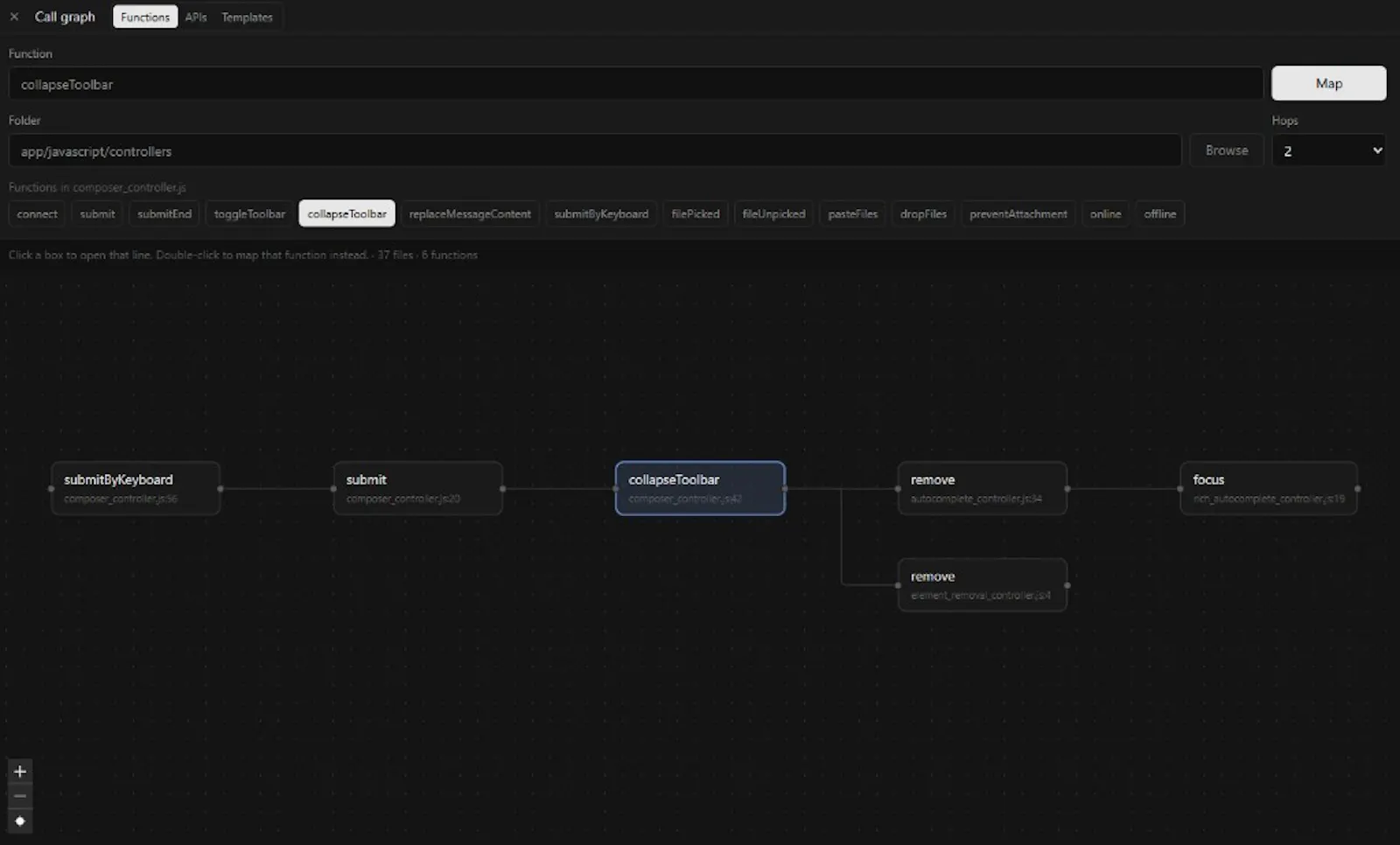Viewport: 1400px width, 845px height.
Task: Select the filePicked function chip
Action: (x=696, y=213)
